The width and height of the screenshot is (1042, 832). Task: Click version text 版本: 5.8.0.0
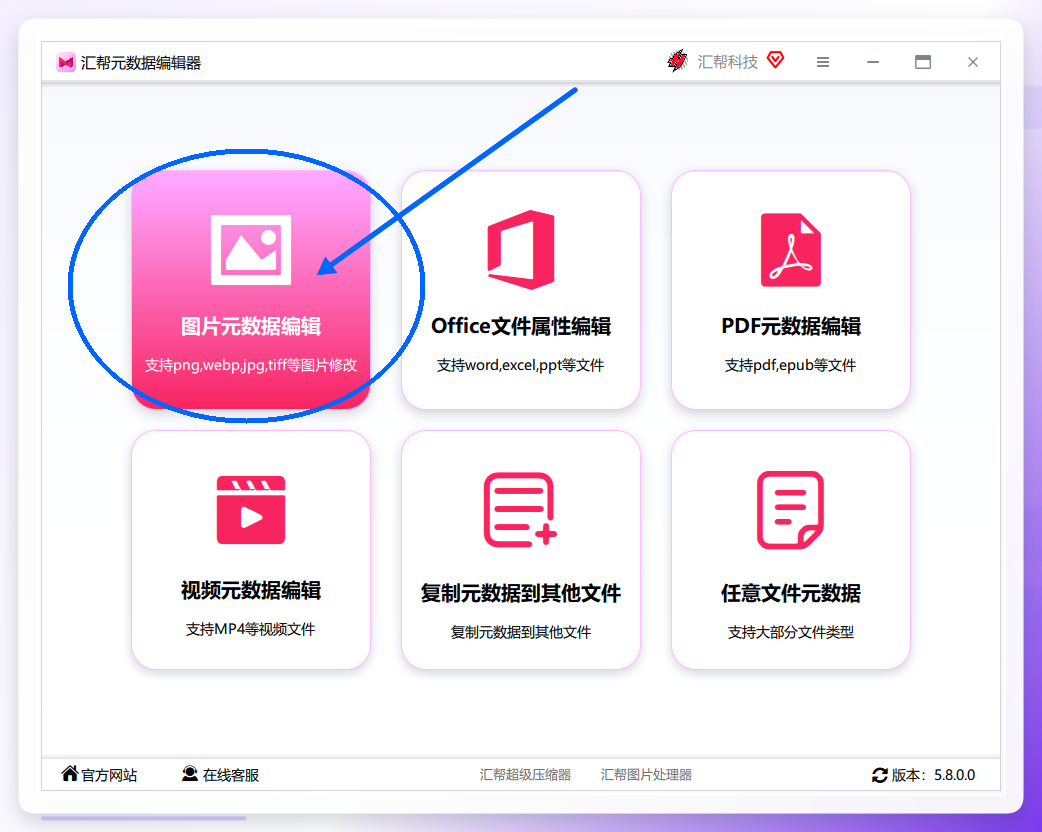click(933, 775)
